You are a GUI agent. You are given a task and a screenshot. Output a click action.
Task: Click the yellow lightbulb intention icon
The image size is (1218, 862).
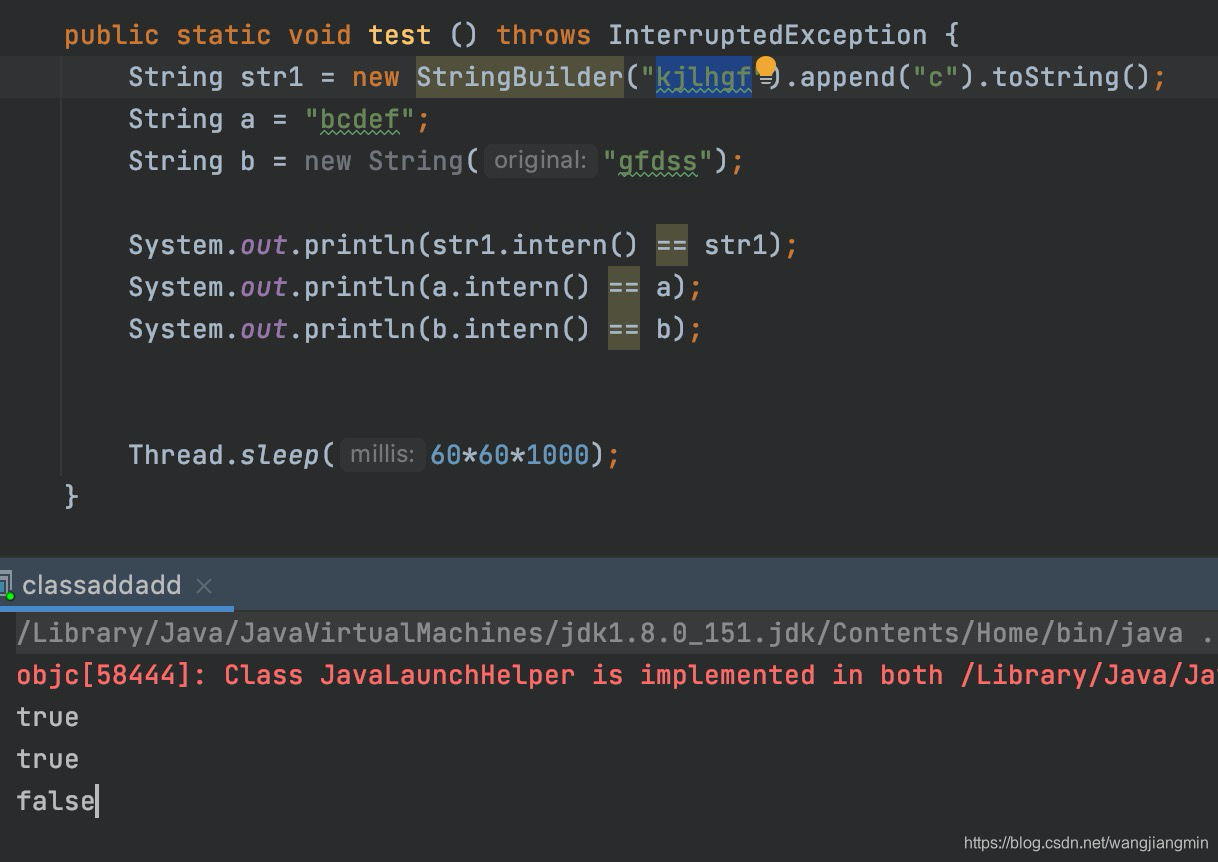point(766,68)
